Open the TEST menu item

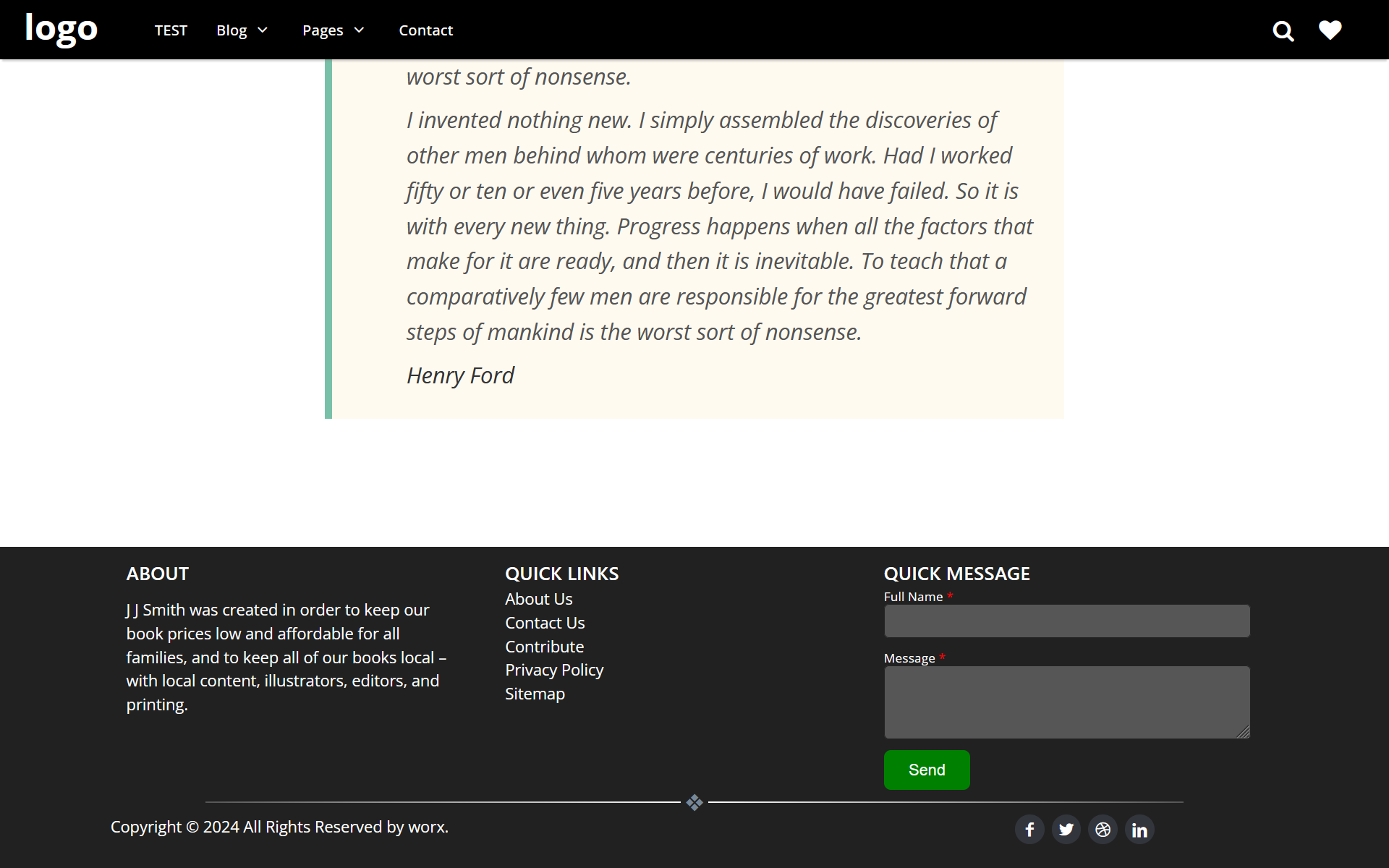tap(171, 30)
